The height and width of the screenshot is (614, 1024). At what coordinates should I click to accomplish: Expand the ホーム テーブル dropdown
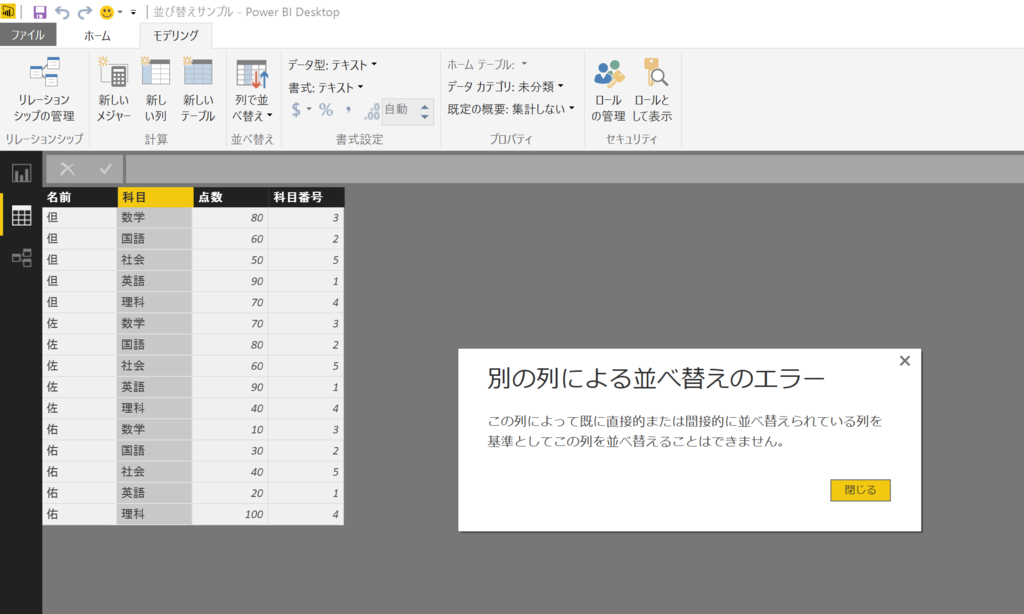(x=487, y=65)
